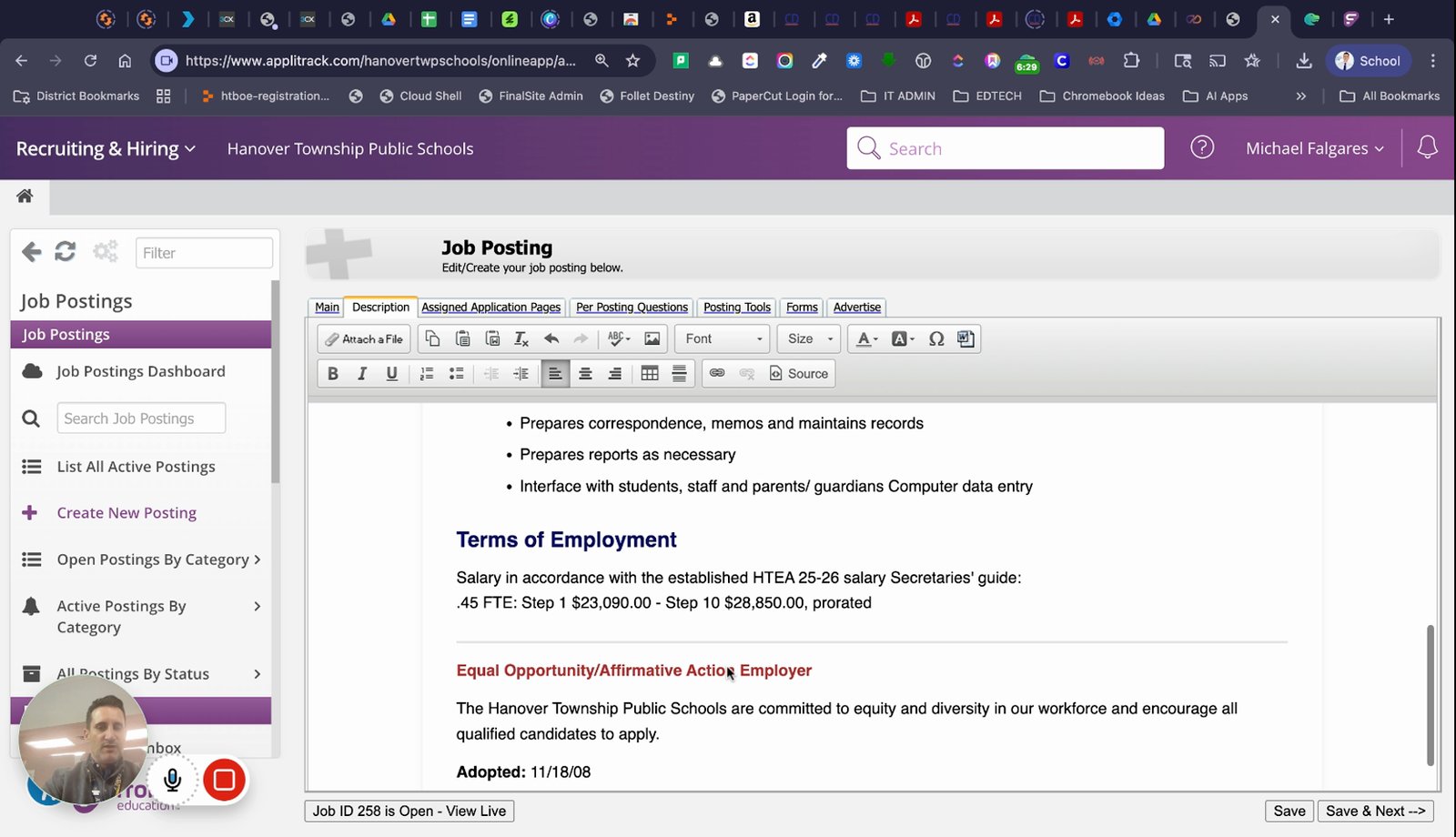Undo the last edit
This screenshot has width=1456, height=837.
tap(551, 339)
